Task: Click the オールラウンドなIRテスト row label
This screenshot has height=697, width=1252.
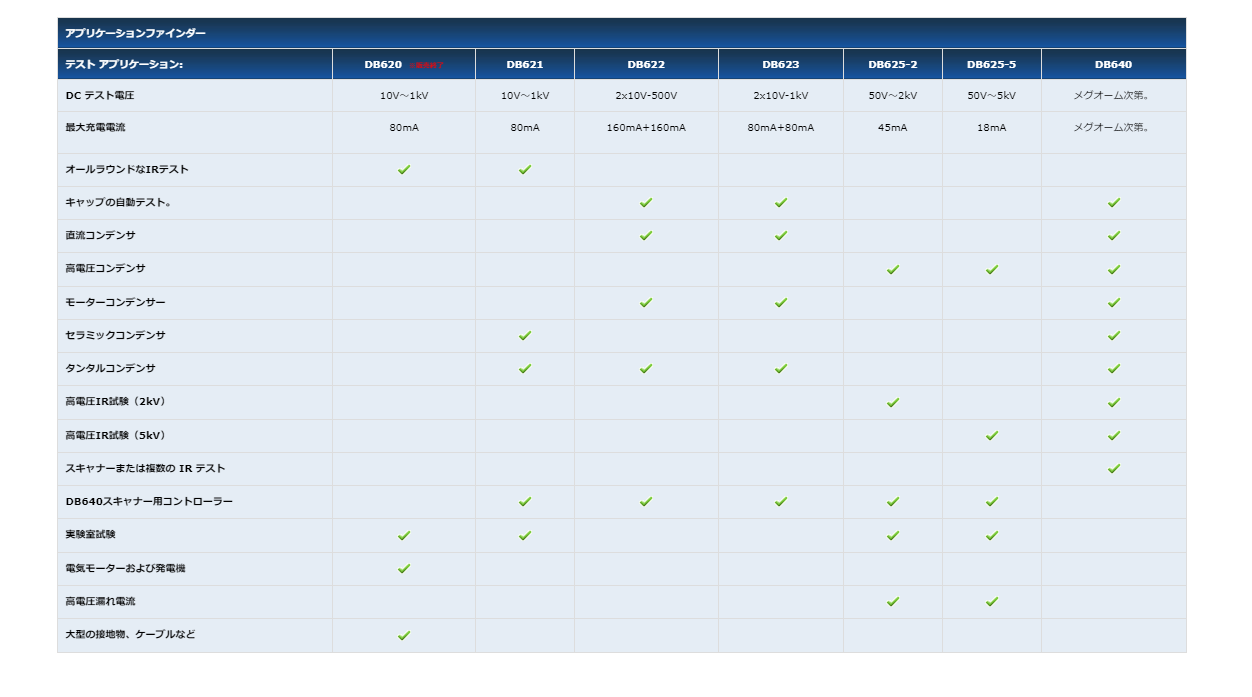Action: click(127, 170)
